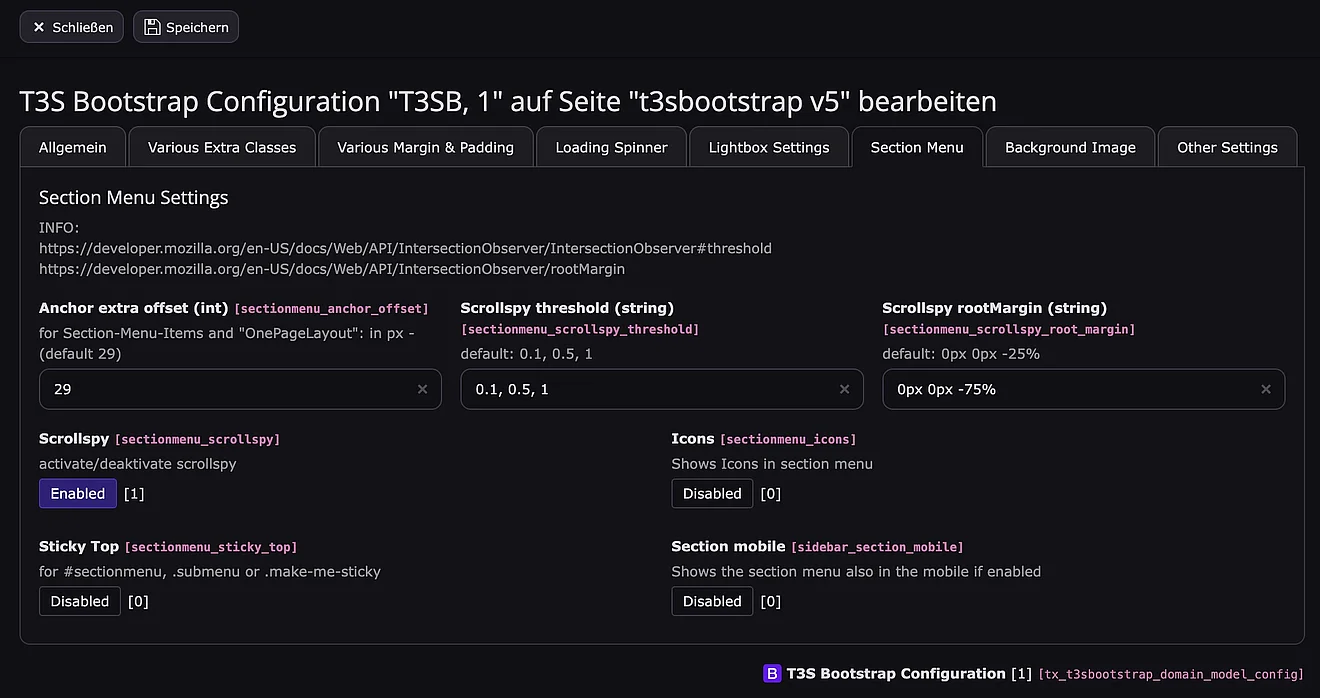Select the Lightbox Settings tab

769,147
